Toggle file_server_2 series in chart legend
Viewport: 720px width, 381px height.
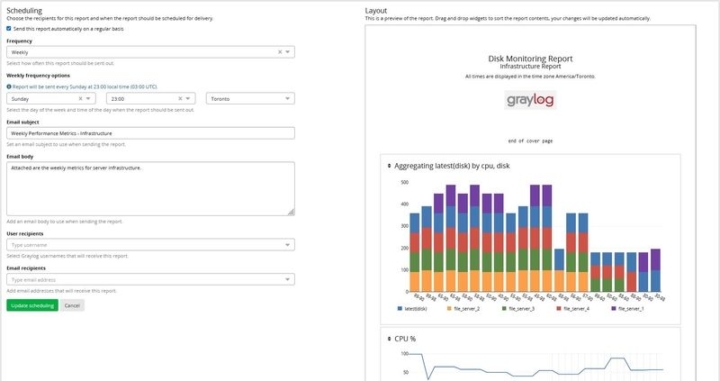coord(463,309)
